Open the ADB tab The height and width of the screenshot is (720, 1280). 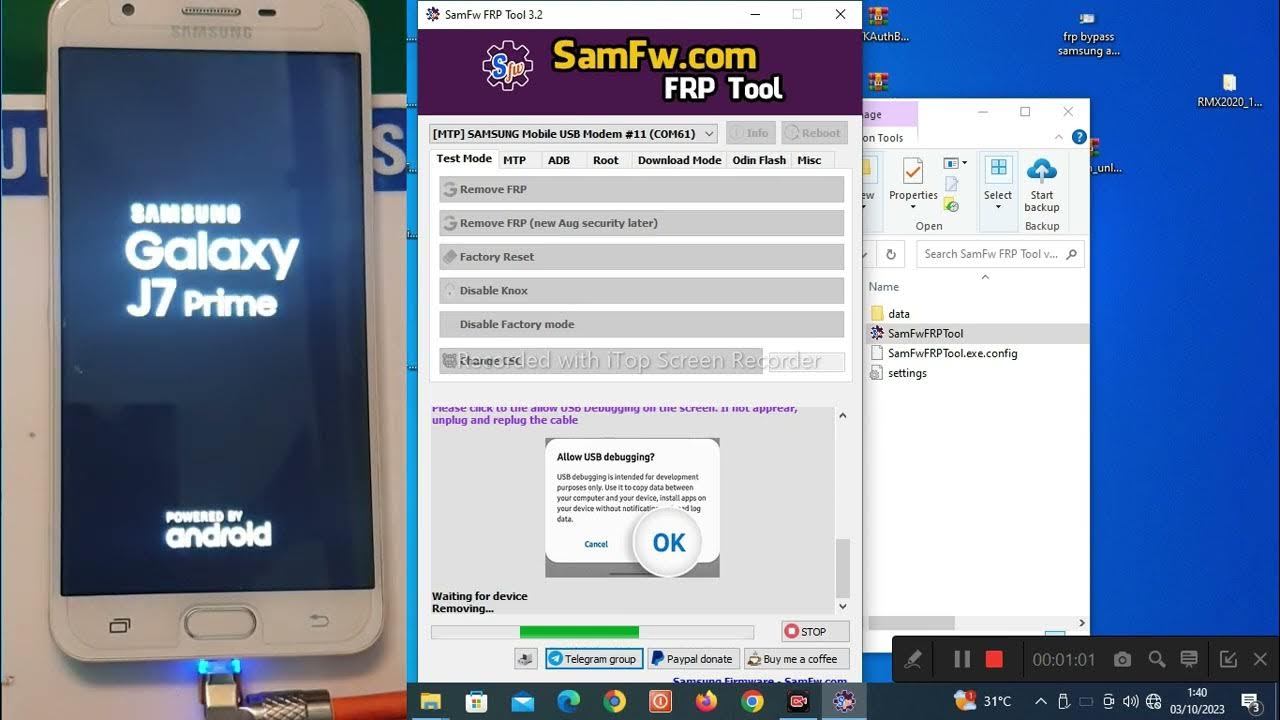(559, 160)
